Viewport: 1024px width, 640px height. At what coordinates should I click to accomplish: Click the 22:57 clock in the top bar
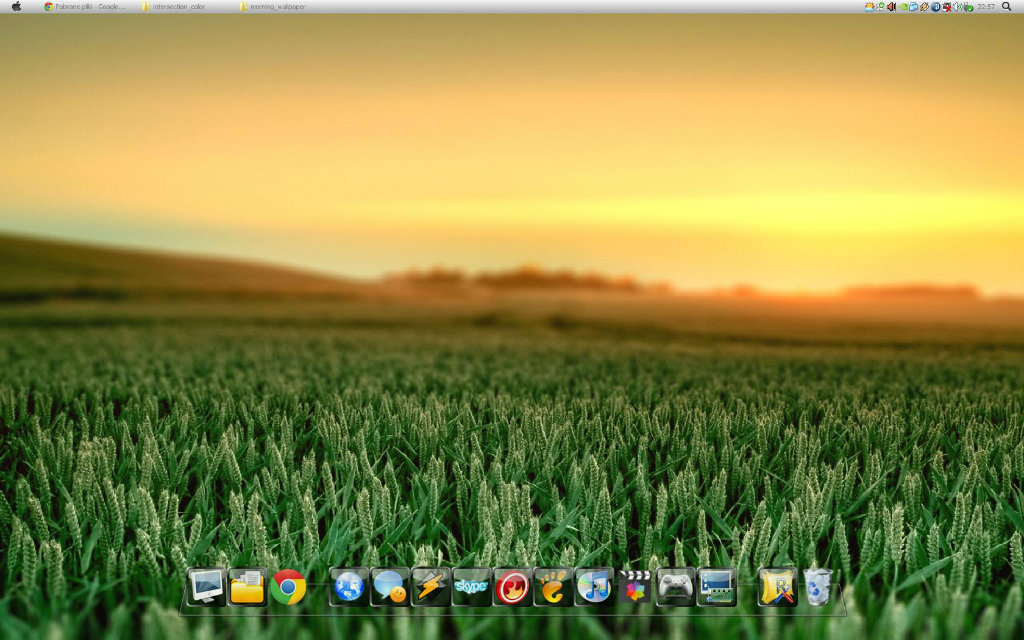click(986, 7)
